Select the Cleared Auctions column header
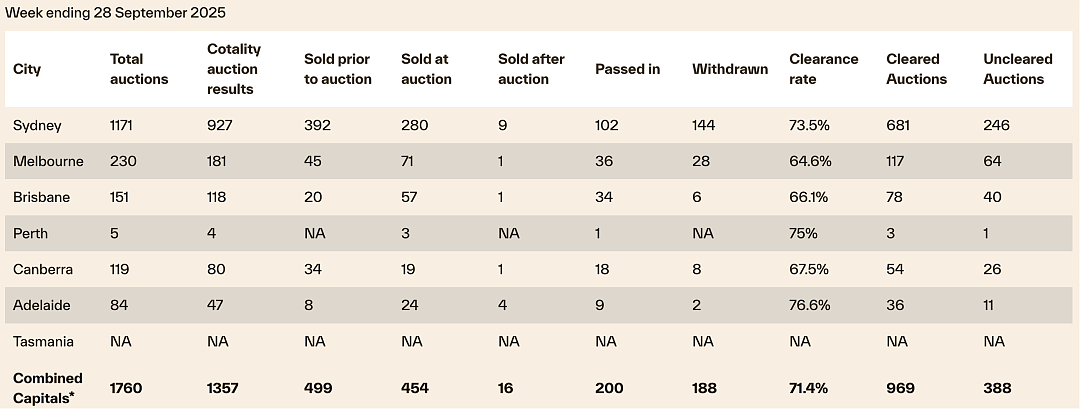This screenshot has height=409, width=1080. click(x=917, y=70)
